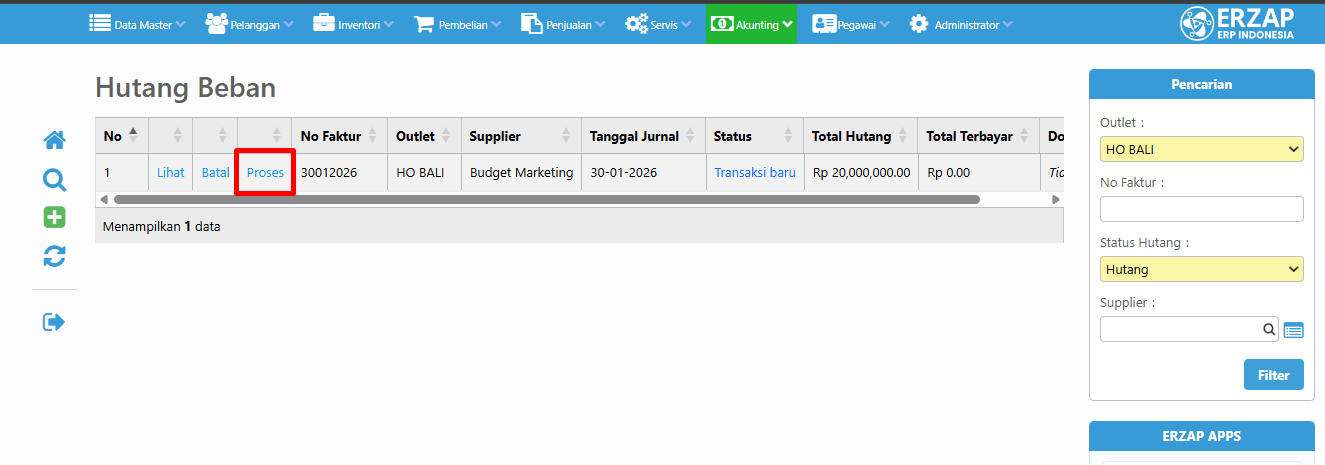Open the Inventori menu
Viewport: 1325px width, 465px height.
point(354,25)
